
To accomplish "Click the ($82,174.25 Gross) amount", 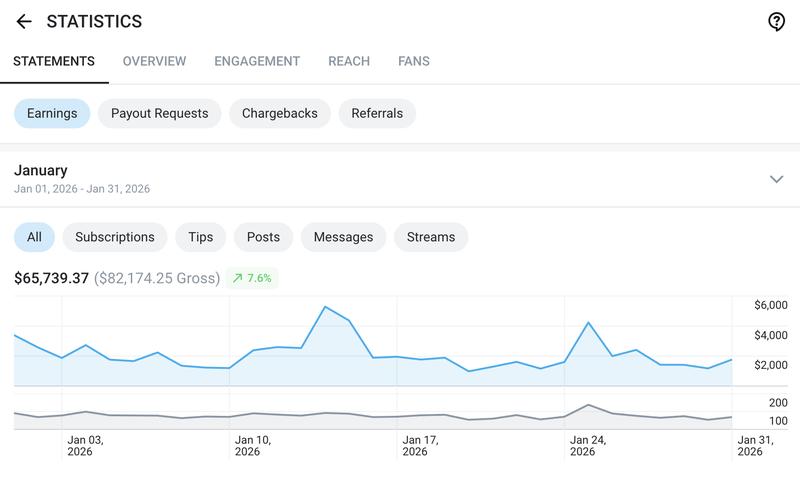I will [157, 278].
